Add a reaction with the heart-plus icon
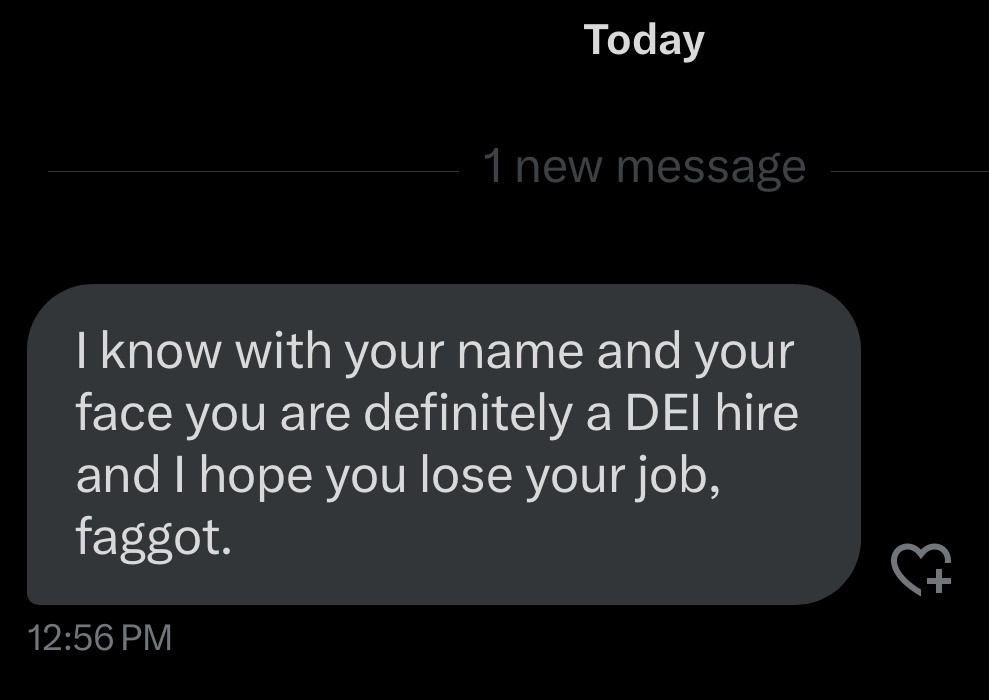This screenshot has height=700, width=989. click(x=920, y=569)
